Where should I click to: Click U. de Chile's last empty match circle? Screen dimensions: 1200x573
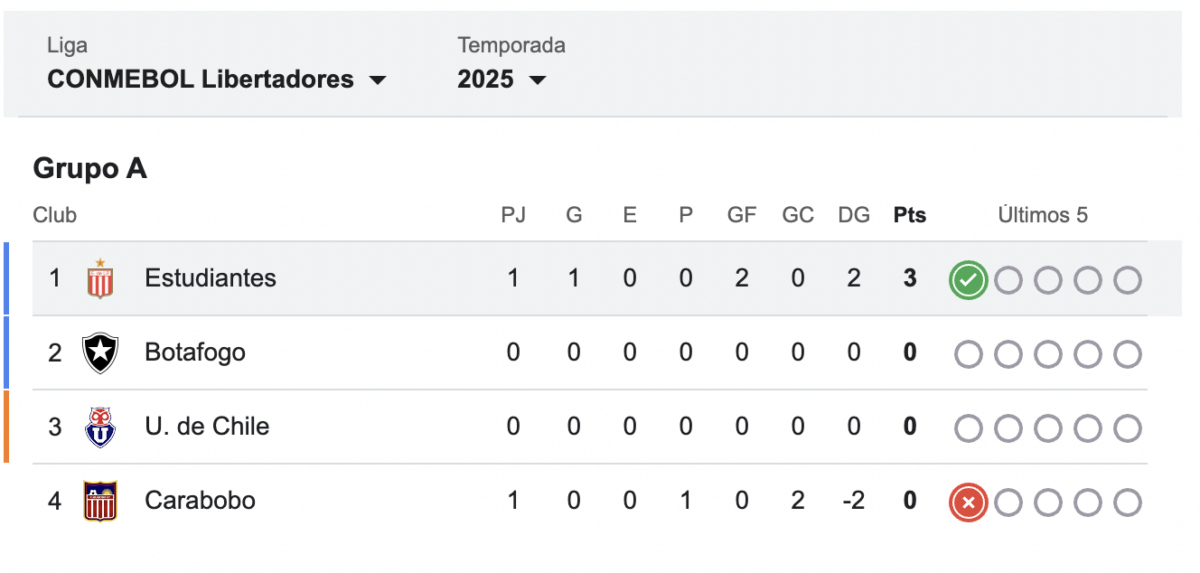pos(1127,428)
